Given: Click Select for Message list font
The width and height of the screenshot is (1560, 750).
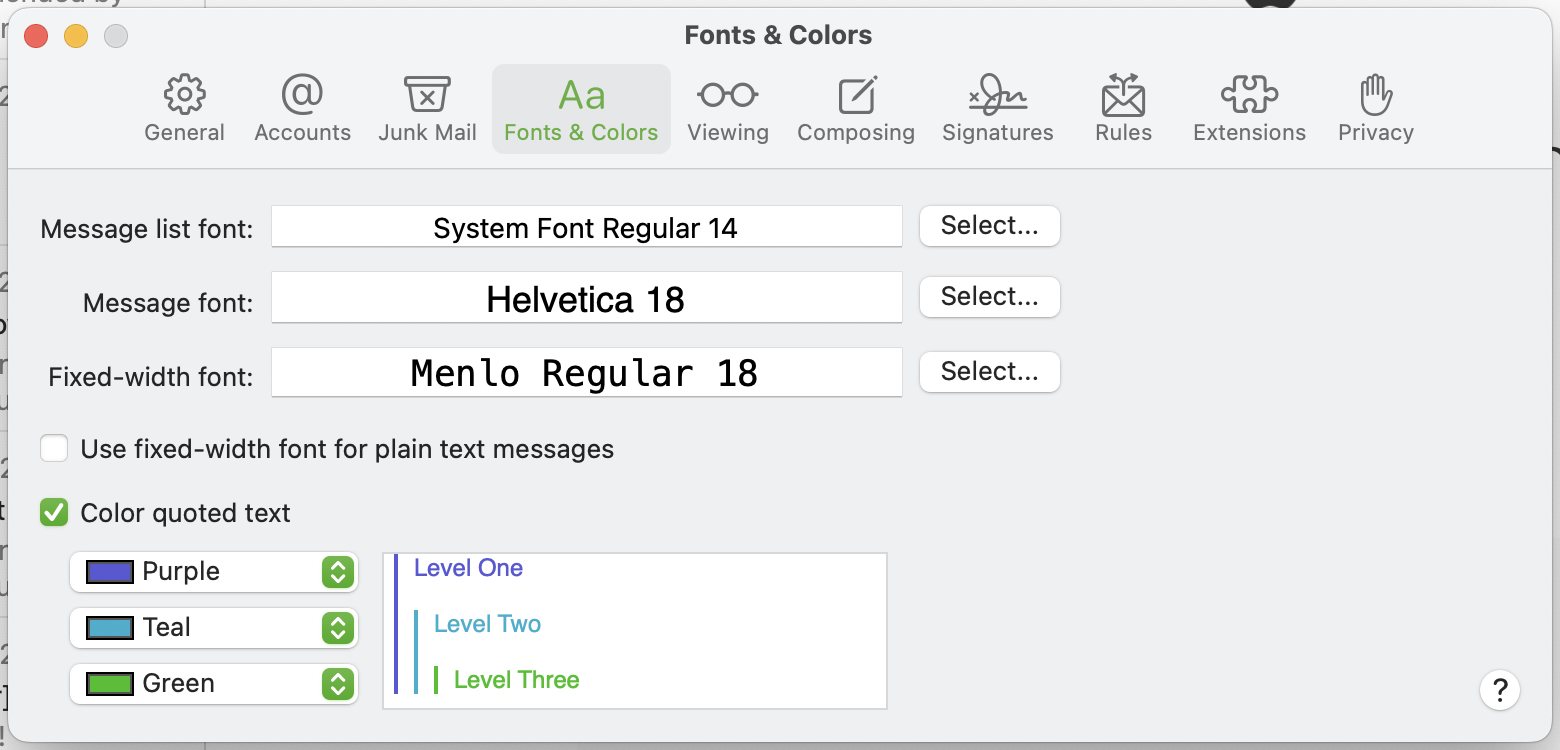Looking at the screenshot, I should click(989, 226).
